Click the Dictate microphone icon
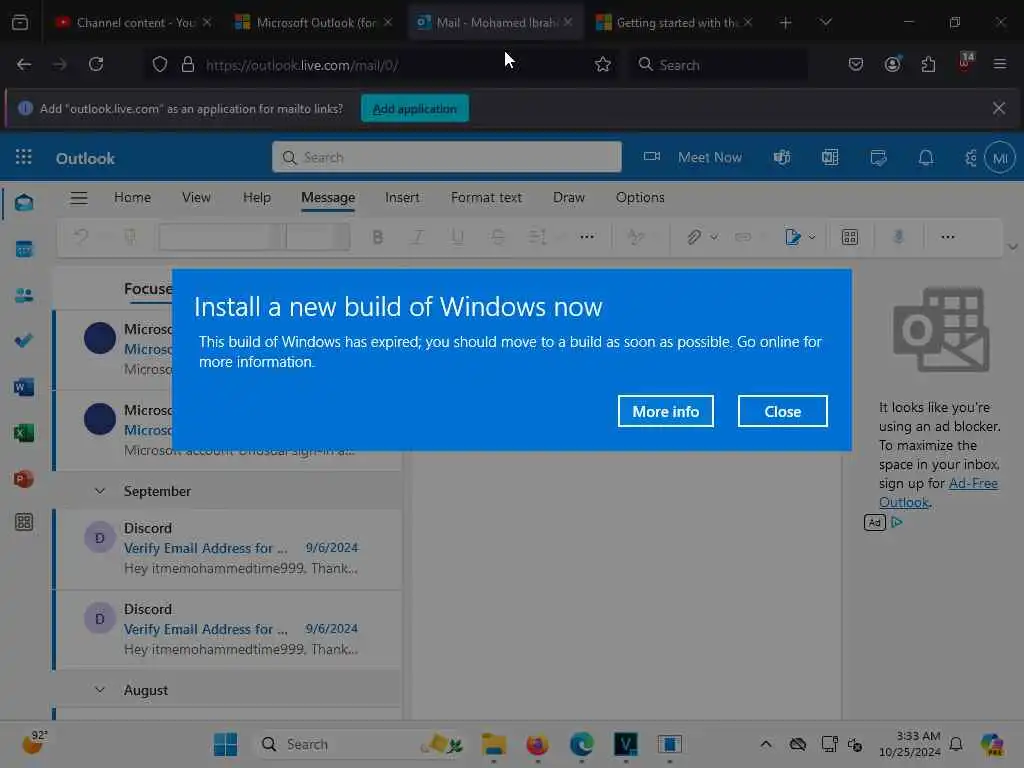This screenshot has width=1024, height=768. coord(899,237)
